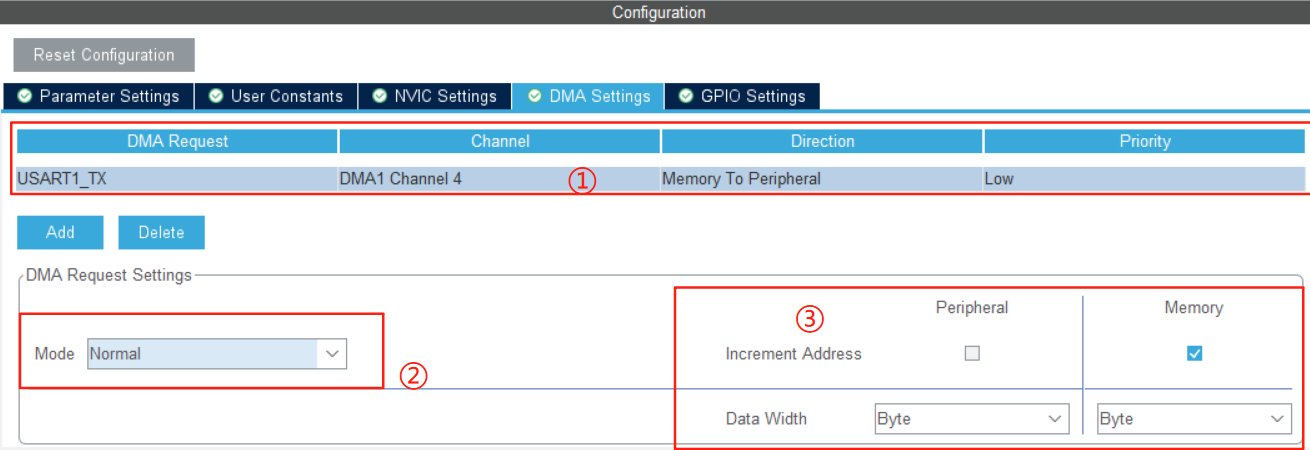Enable Peripheral increment address checkbox
The width and height of the screenshot is (1310, 450).
coord(972,353)
